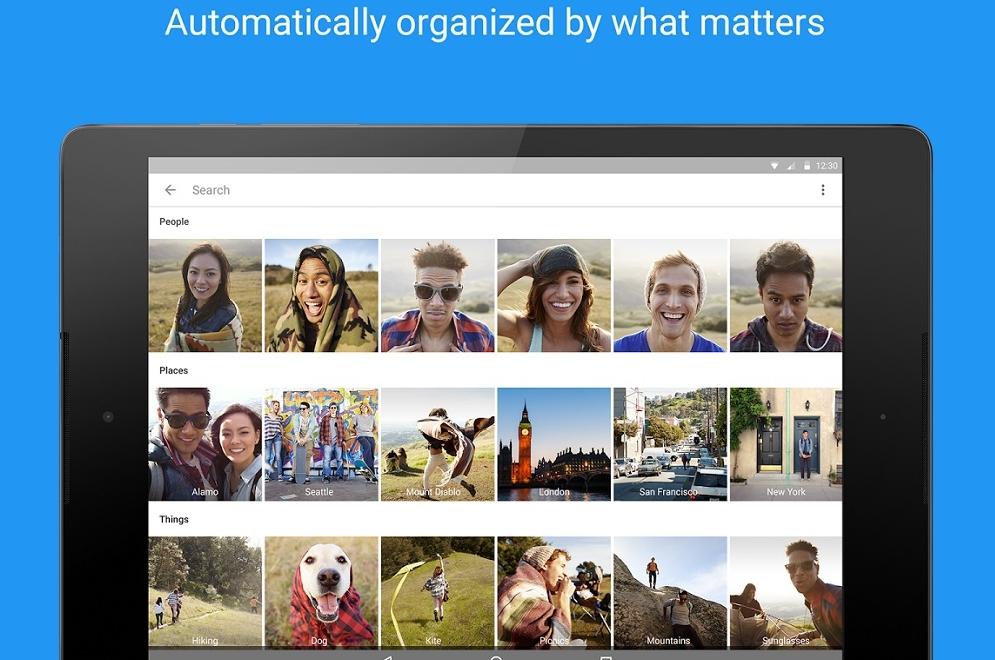Open the Kite things thumbnail
995x660 pixels.
point(438,593)
